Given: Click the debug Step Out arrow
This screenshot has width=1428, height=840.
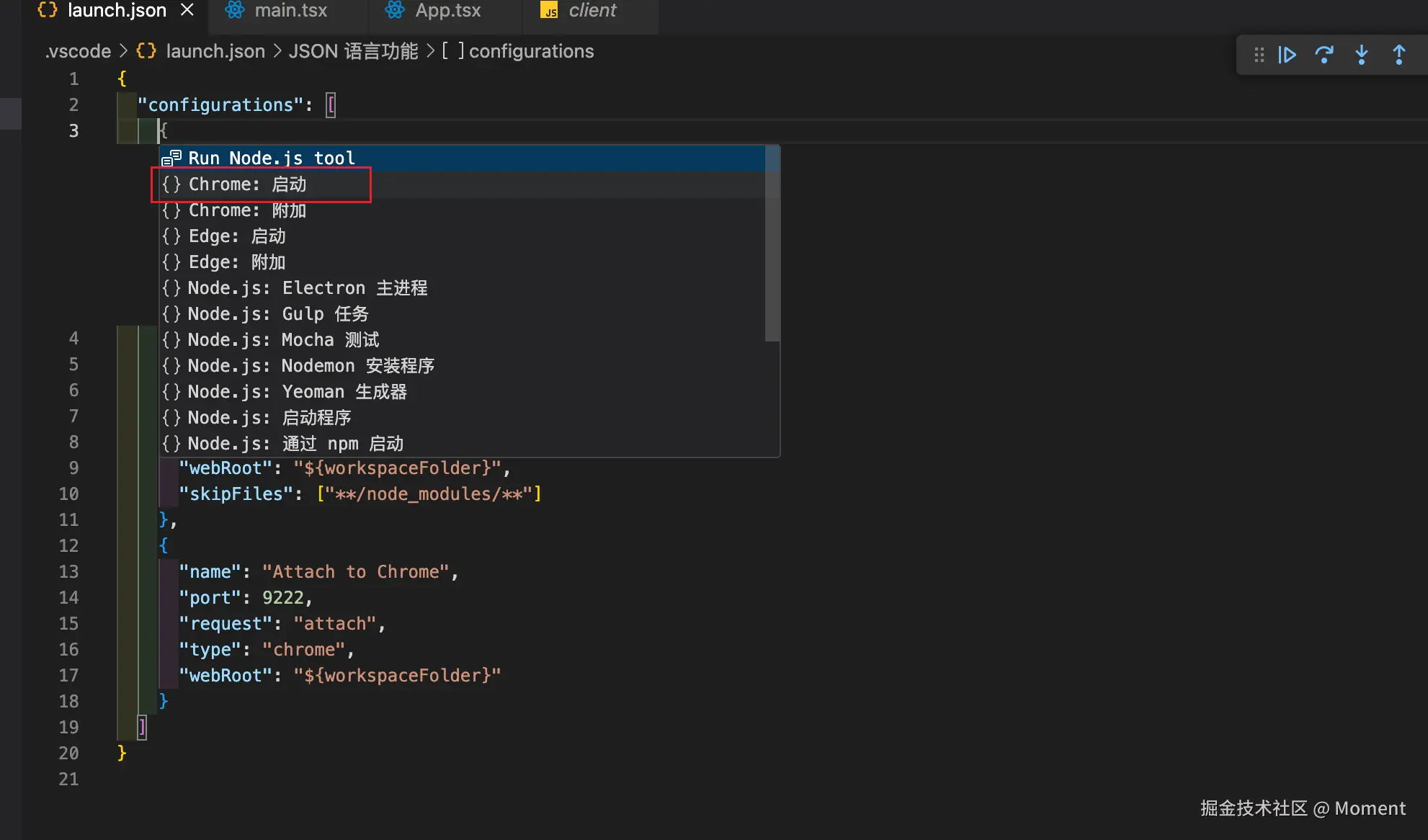Looking at the screenshot, I should tap(1398, 55).
